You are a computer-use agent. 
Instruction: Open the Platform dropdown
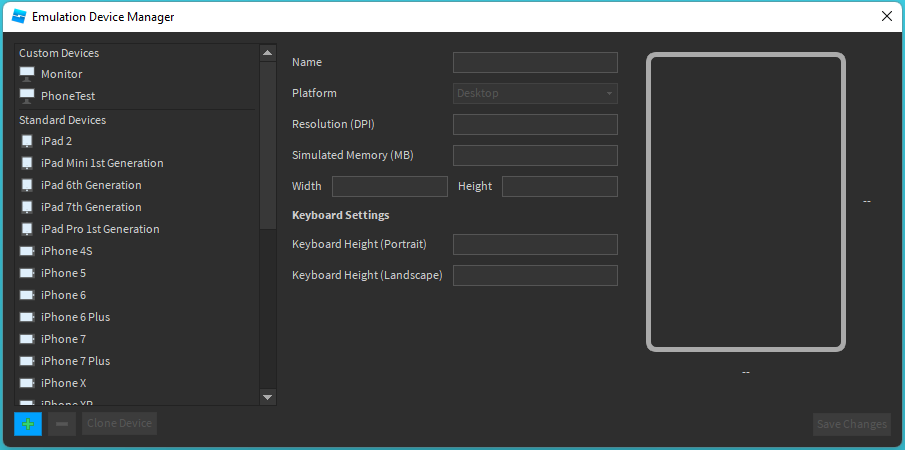pyautogui.click(x=535, y=94)
